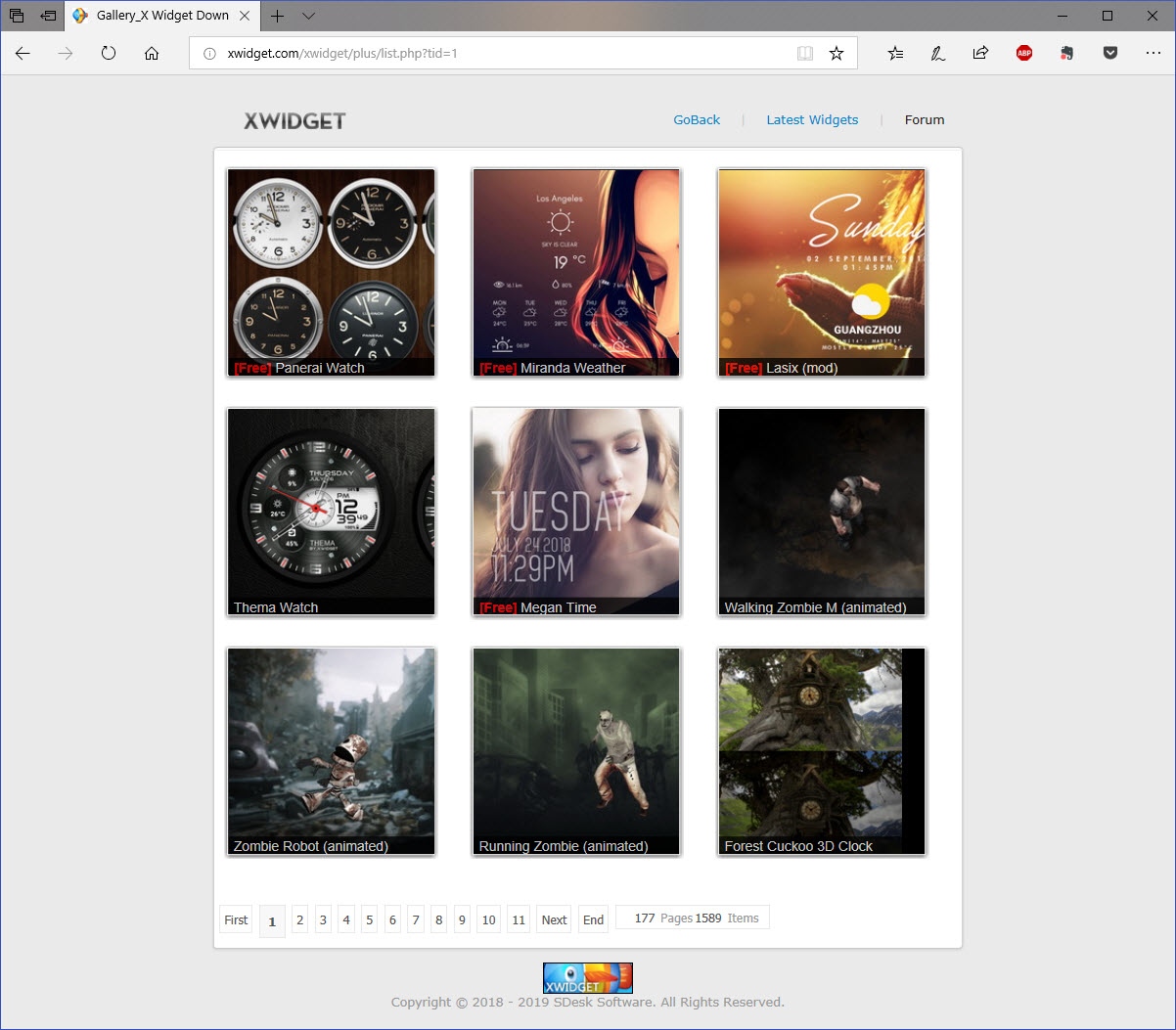
Task: Open the Zombie Robot widget thumbnail
Action: pyautogui.click(x=332, y=751)
